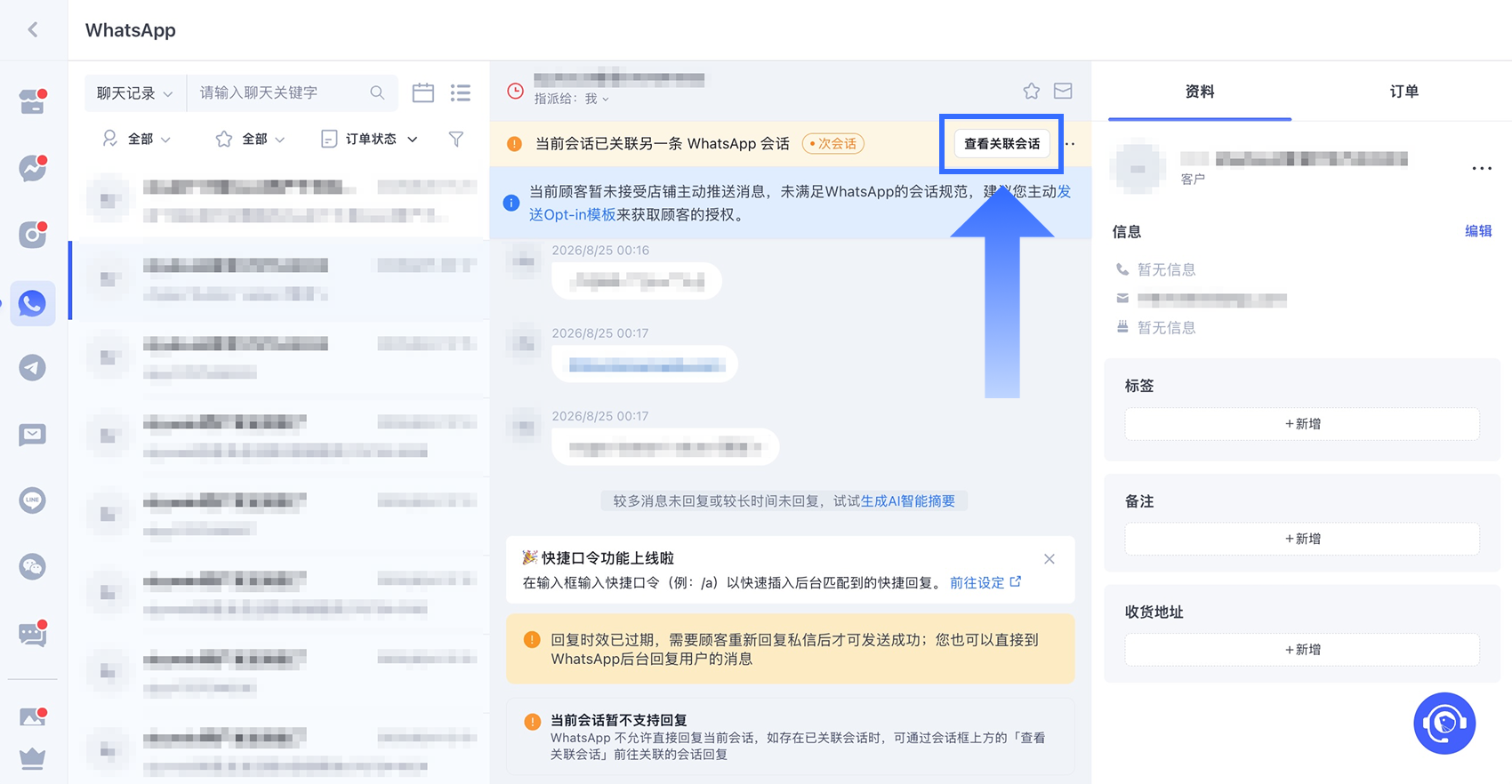Click 编辑 to edit customer info
Image resolution: width=1512 pixels, height=784 pixels.
coord(1478,231)
